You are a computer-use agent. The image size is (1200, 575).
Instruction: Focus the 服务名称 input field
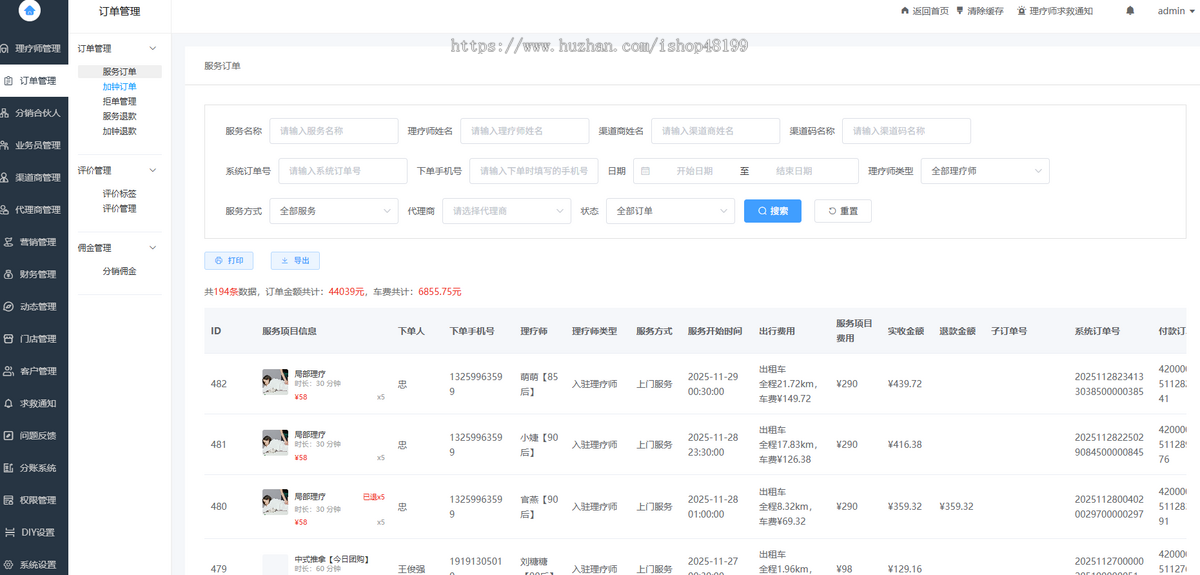[334, 131]
